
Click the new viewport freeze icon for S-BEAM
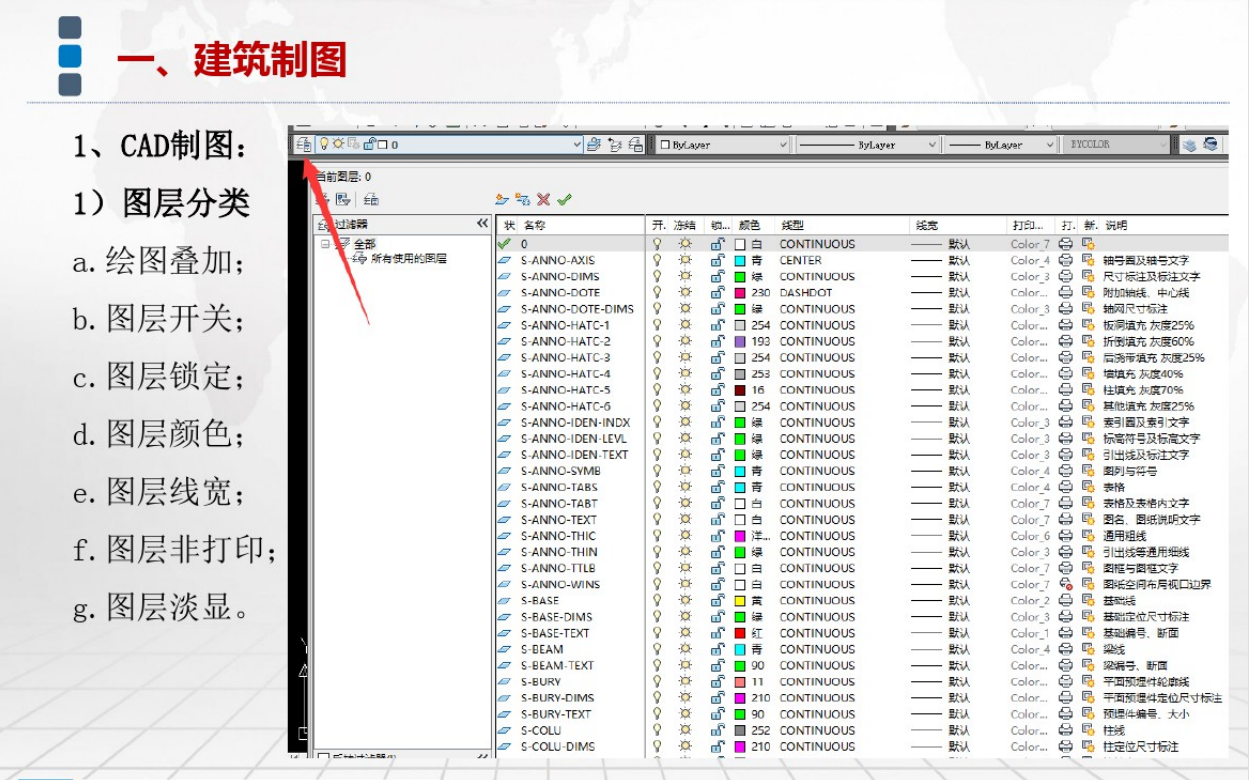point(1088,649)
